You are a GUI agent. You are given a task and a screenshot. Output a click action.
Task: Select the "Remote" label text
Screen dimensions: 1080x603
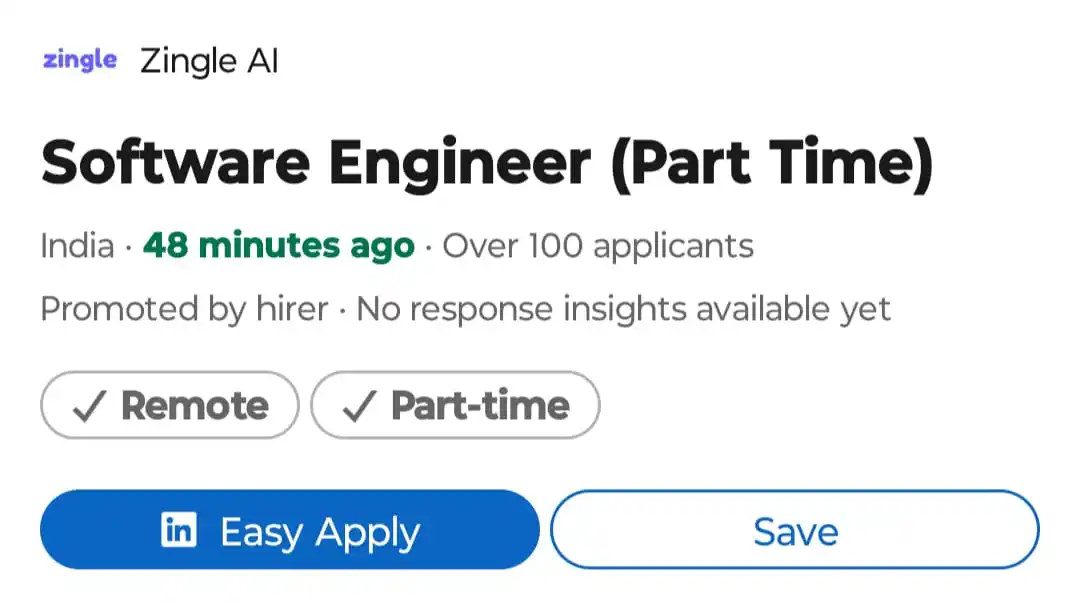tap(195, 406)
